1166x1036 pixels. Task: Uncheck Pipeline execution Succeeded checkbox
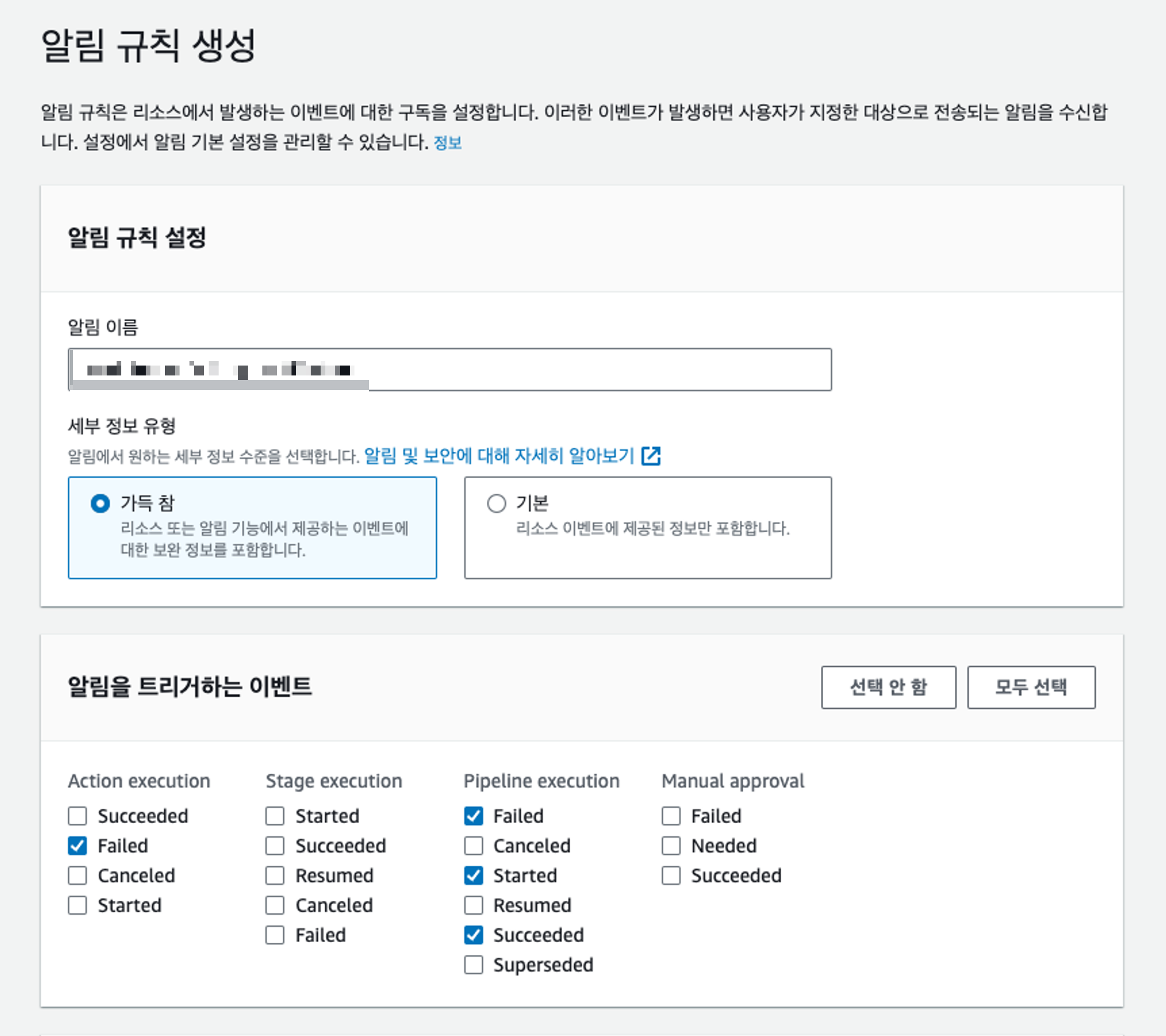[x=473, y=935]
